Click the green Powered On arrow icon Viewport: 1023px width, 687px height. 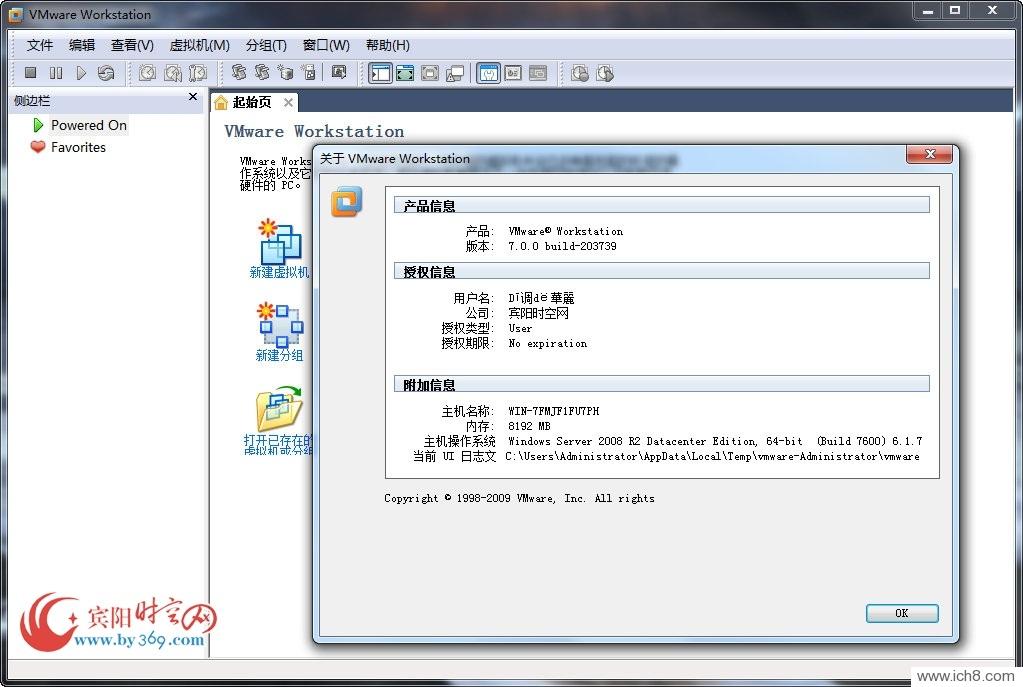[38, 125]
